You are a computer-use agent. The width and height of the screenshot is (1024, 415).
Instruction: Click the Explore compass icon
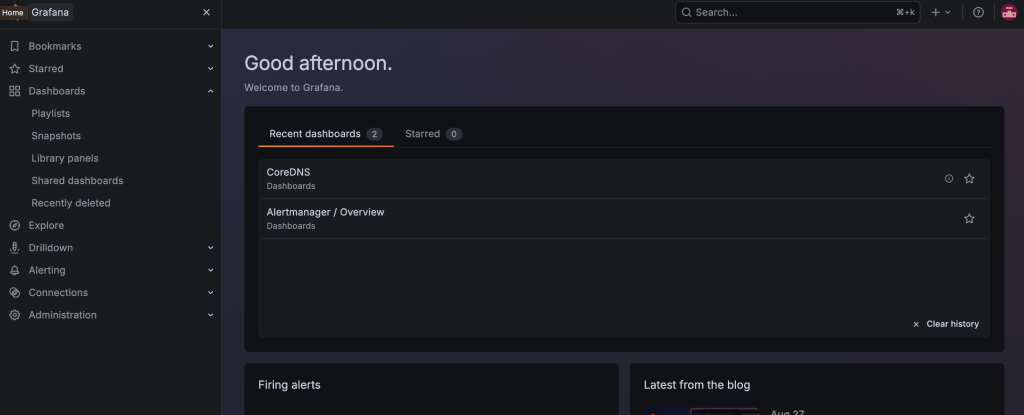pyautogui.click(x=14, y=225)
